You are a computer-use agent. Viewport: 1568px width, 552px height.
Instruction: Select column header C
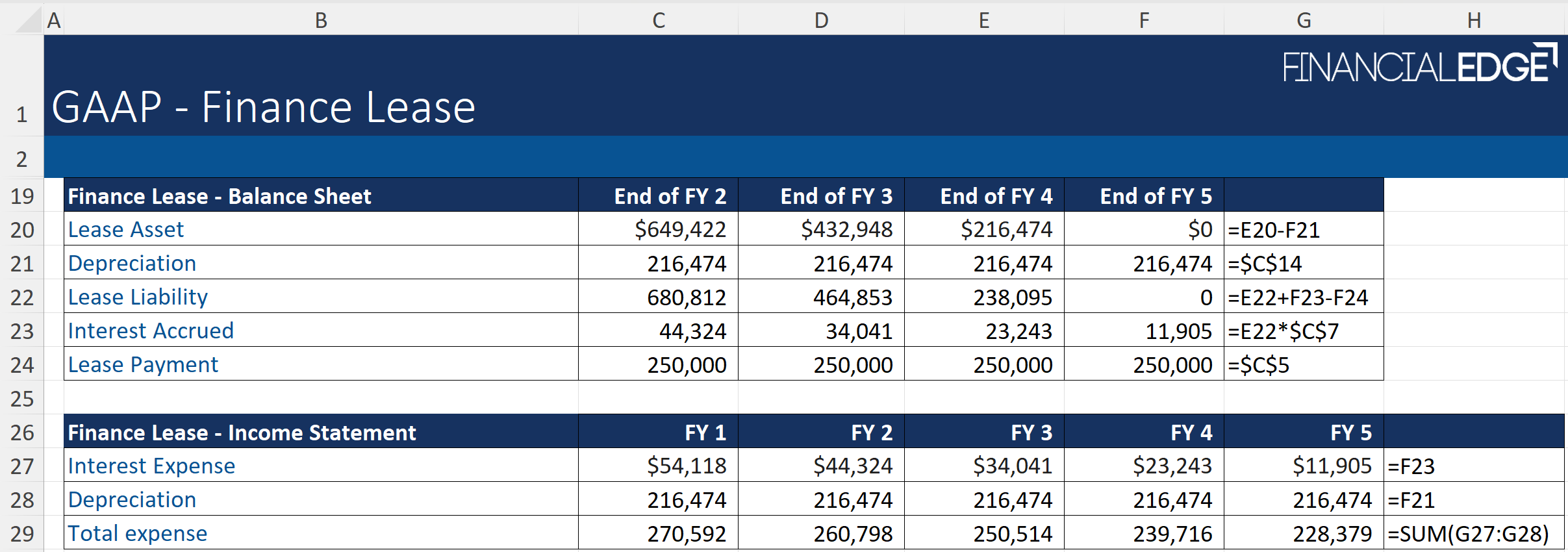click(657, 20)
